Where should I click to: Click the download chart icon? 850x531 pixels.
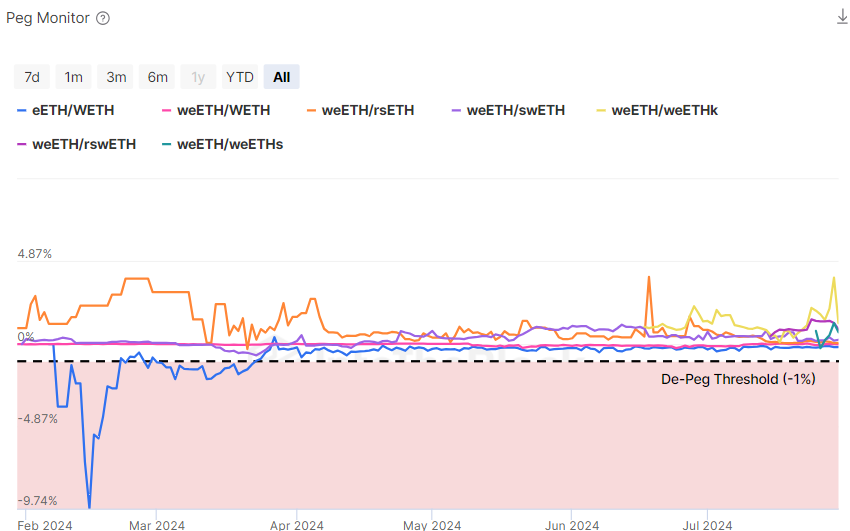point(842,18)
